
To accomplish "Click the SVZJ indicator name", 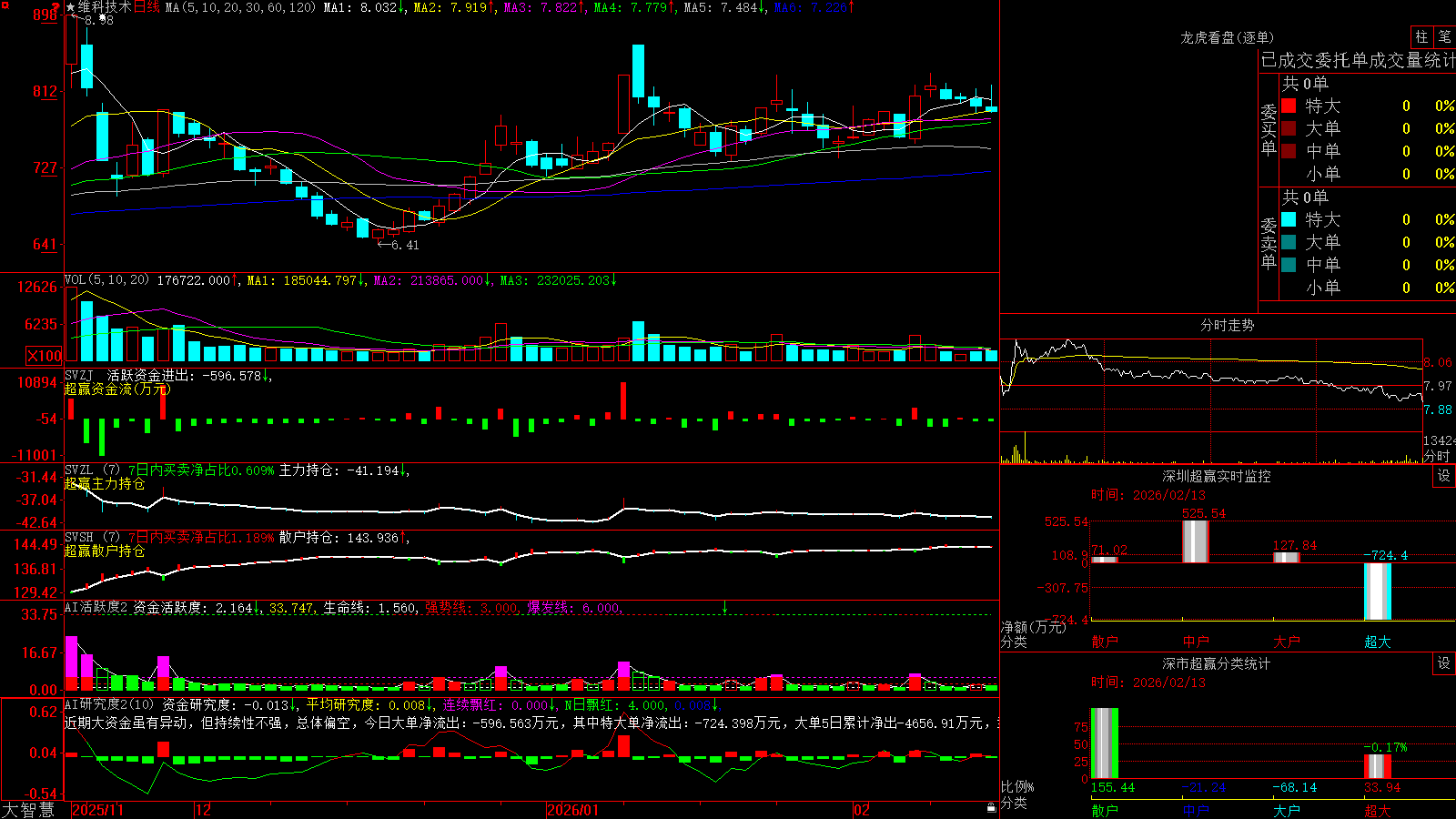I will pos(79,375).
